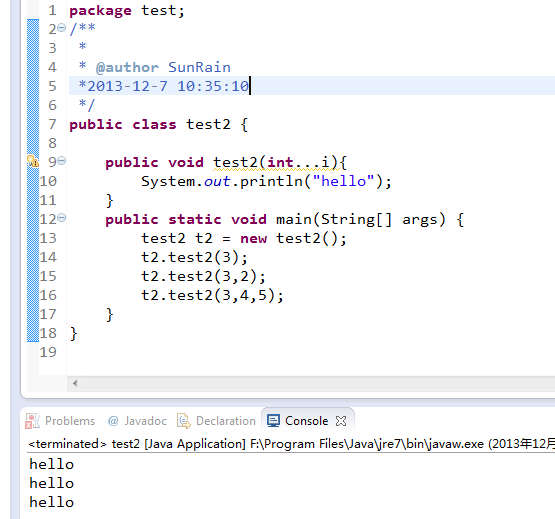
Task: Click the second 'hello' console output line
Action: tap(52, 483)
